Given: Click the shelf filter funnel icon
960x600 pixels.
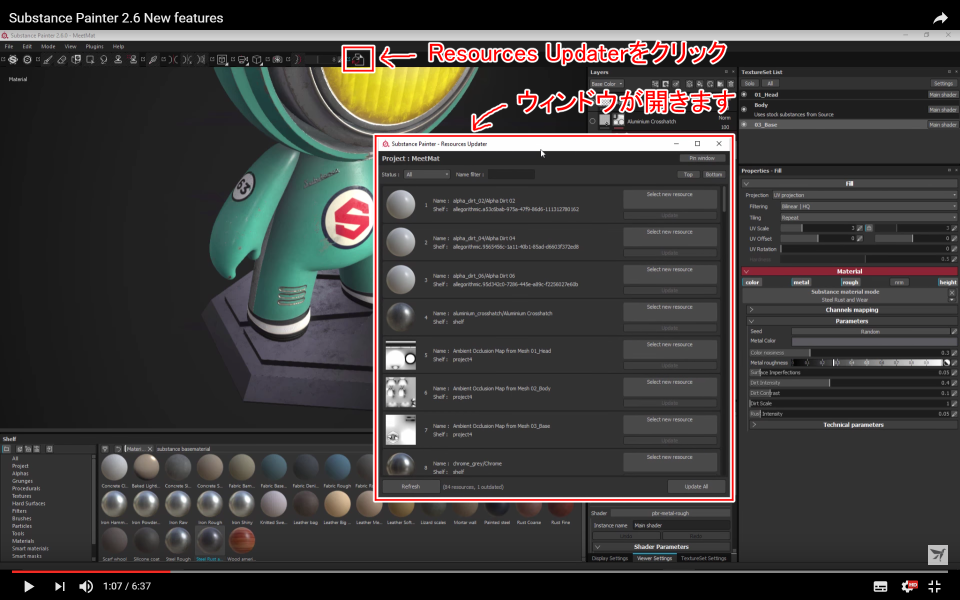Looking at the screenshot, I should [105, 449].
